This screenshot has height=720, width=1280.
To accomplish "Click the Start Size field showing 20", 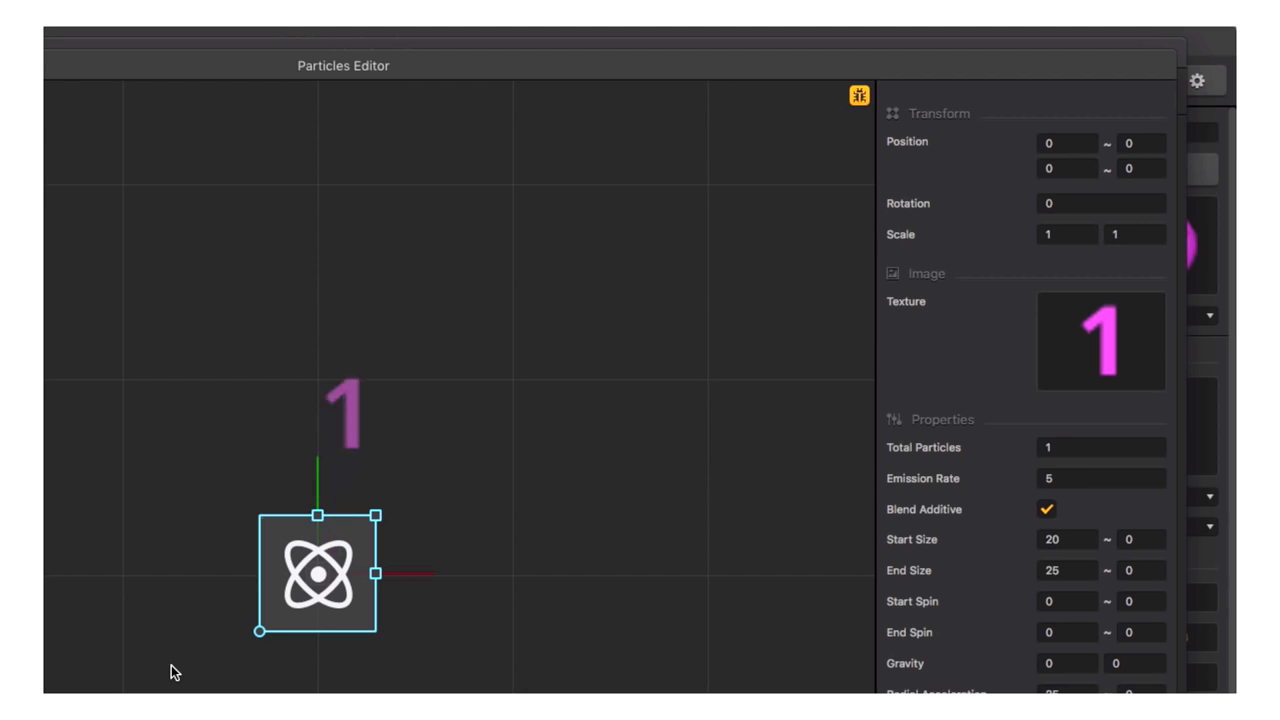I will [1067, 540].
